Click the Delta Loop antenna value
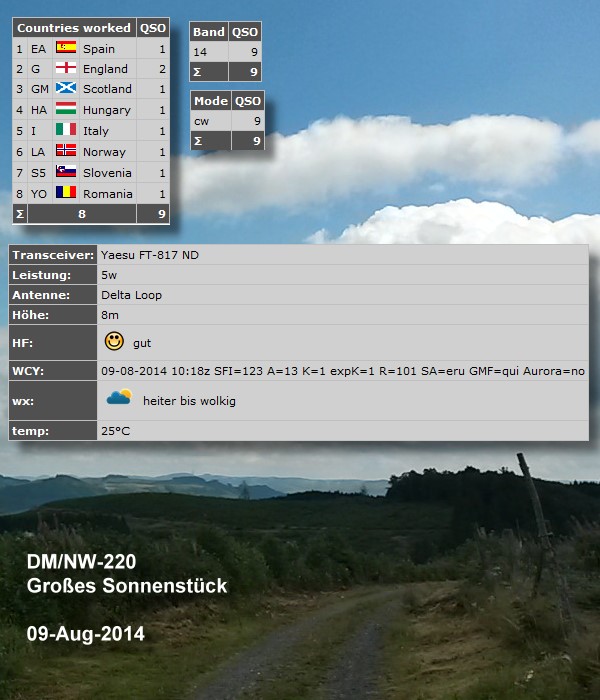Viewport: 600px width, 700px height. point(131,295)
